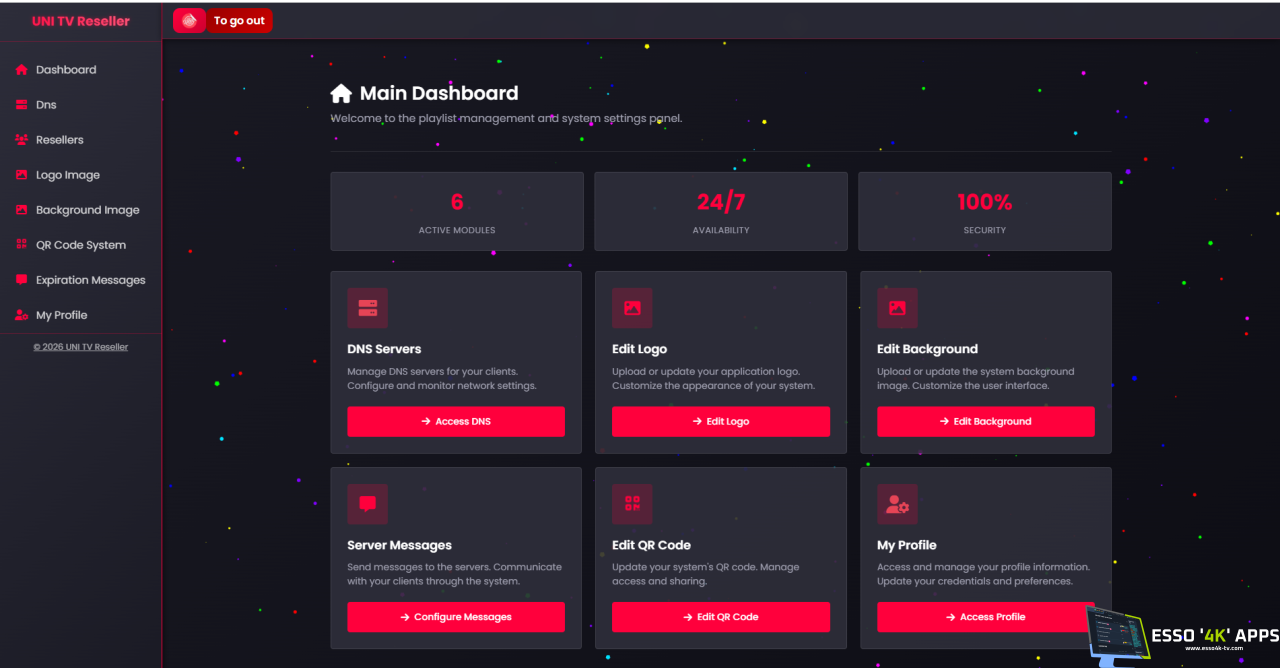The image size is (1280, 668).
Task: Click the Configure Messages button
Action: click(456, 617)
